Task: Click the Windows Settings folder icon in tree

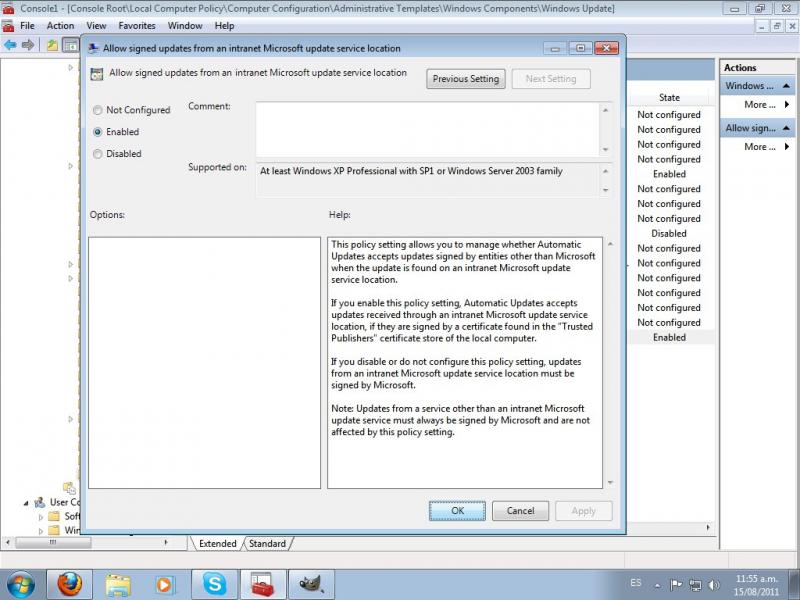Action: pos(54,530)
